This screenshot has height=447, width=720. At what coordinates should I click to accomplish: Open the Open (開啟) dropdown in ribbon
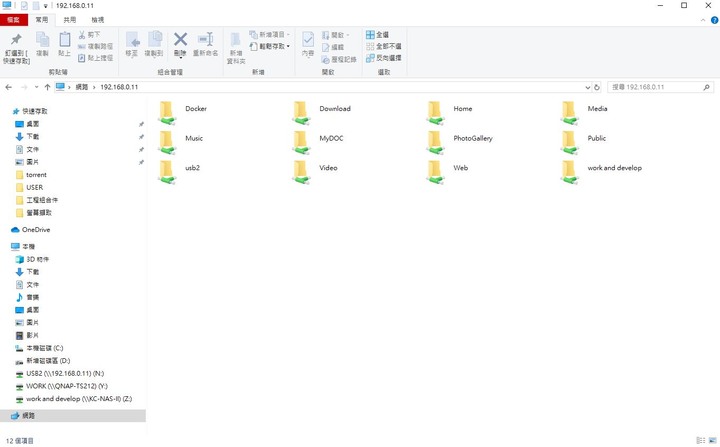[x=335, y=35]
